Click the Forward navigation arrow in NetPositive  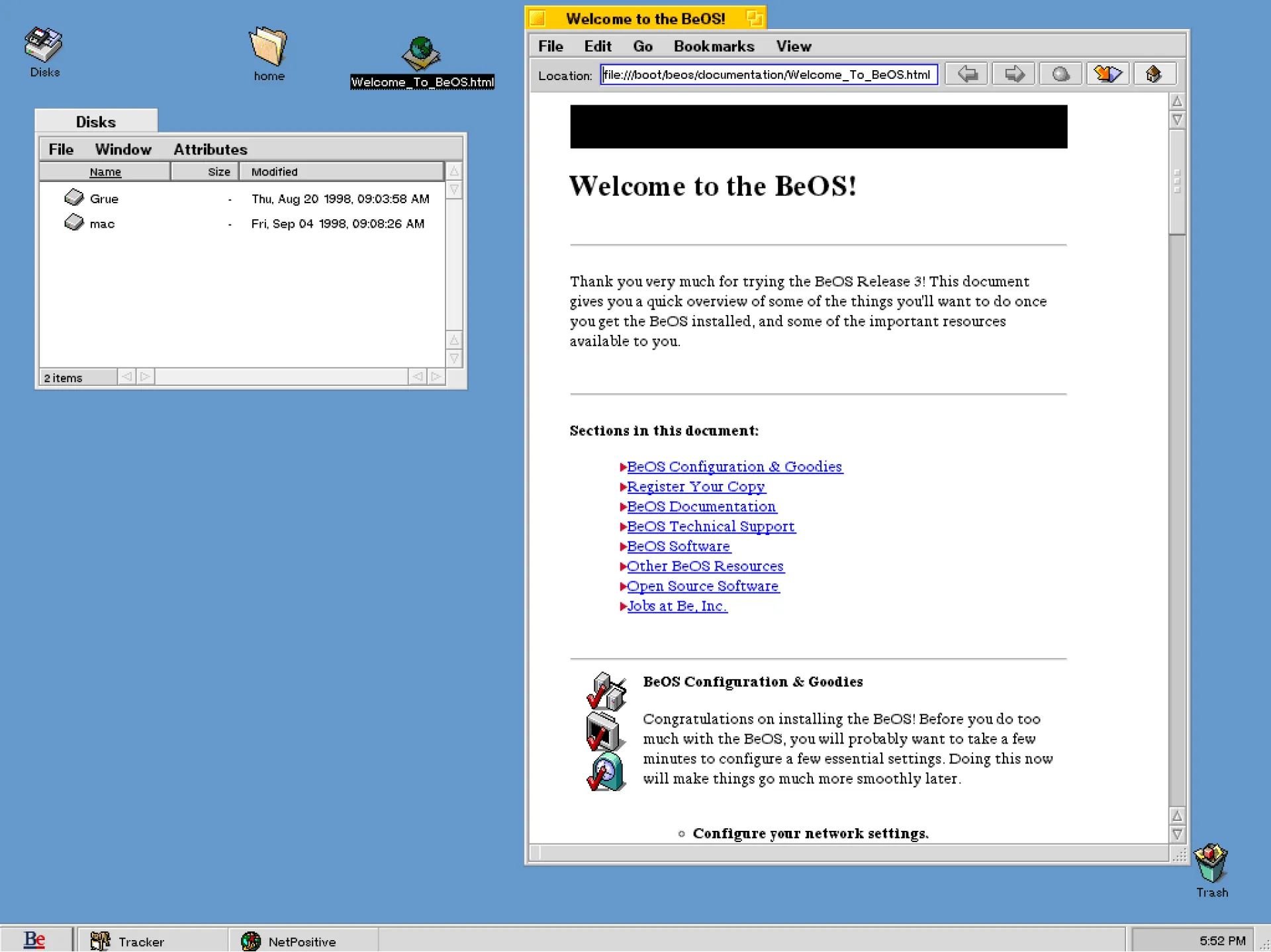pyautogui.click(x=1013, y=74)
